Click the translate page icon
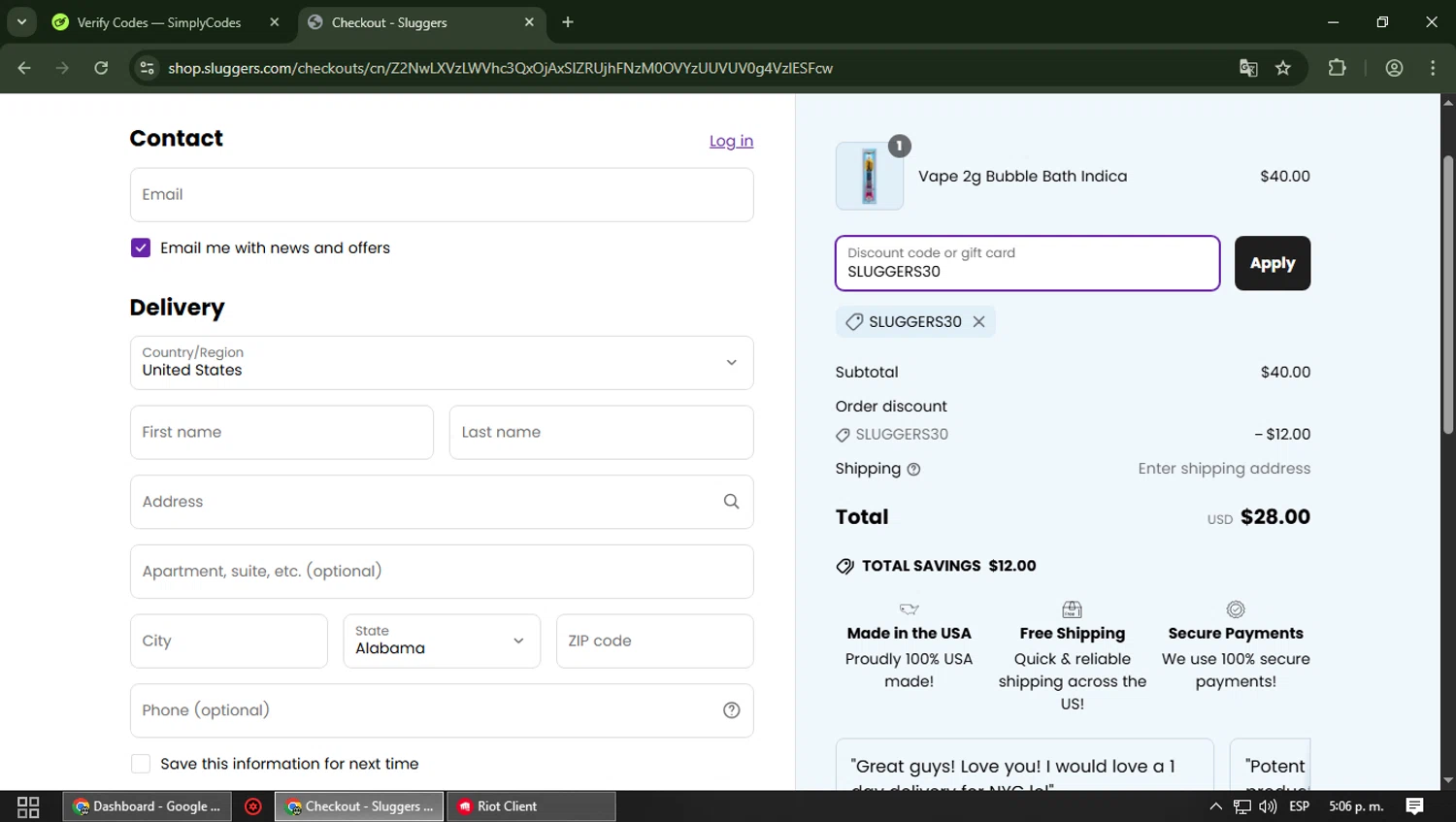The height and width of the screenshot is (822, 1456). [x=1248, y=68]
